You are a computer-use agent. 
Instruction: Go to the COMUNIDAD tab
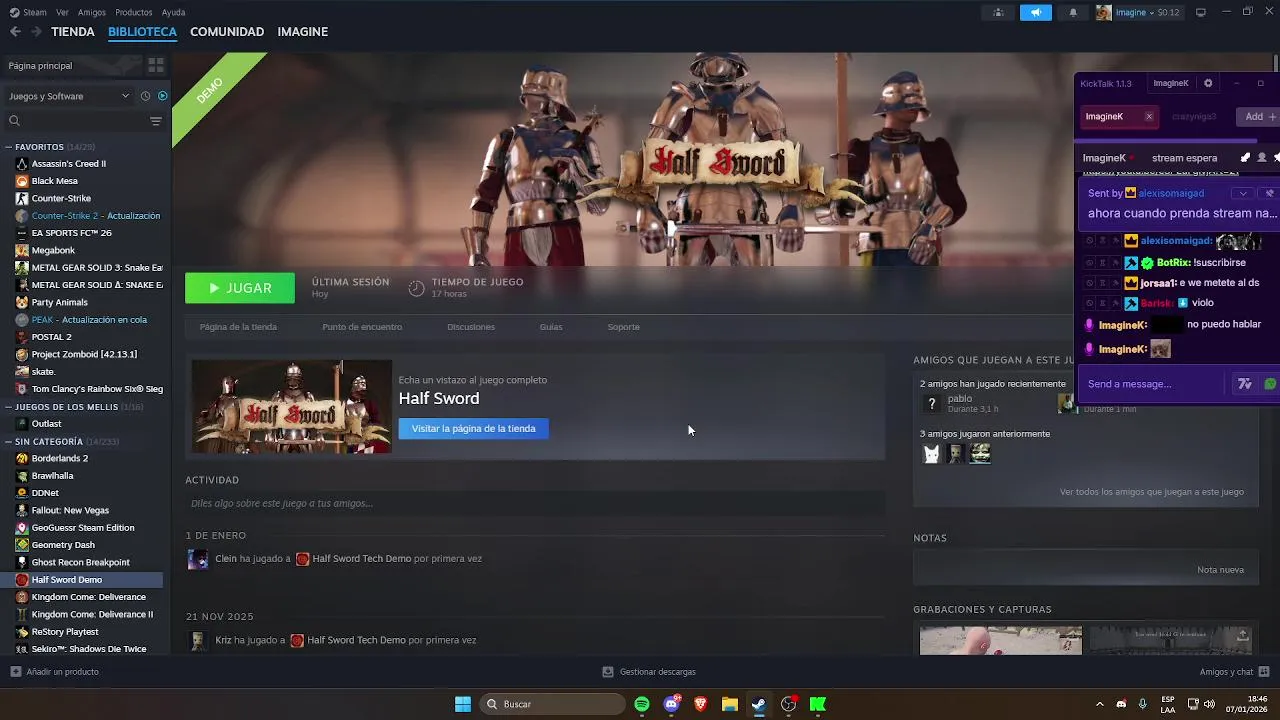tap(227, 32)
